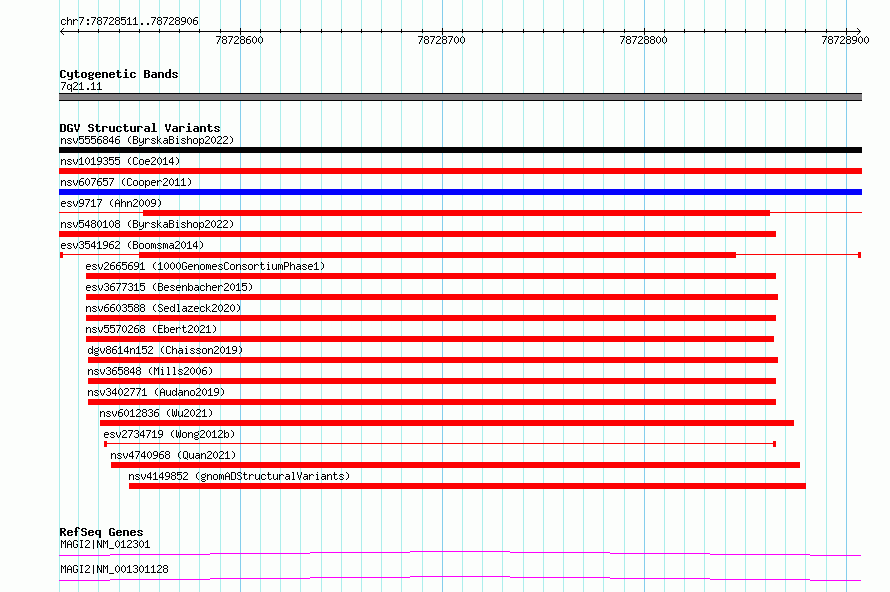Click the gray 7q21.11 cytogenetic band bar
Screen dimensions: 890x592
click(x=460, y=97)
